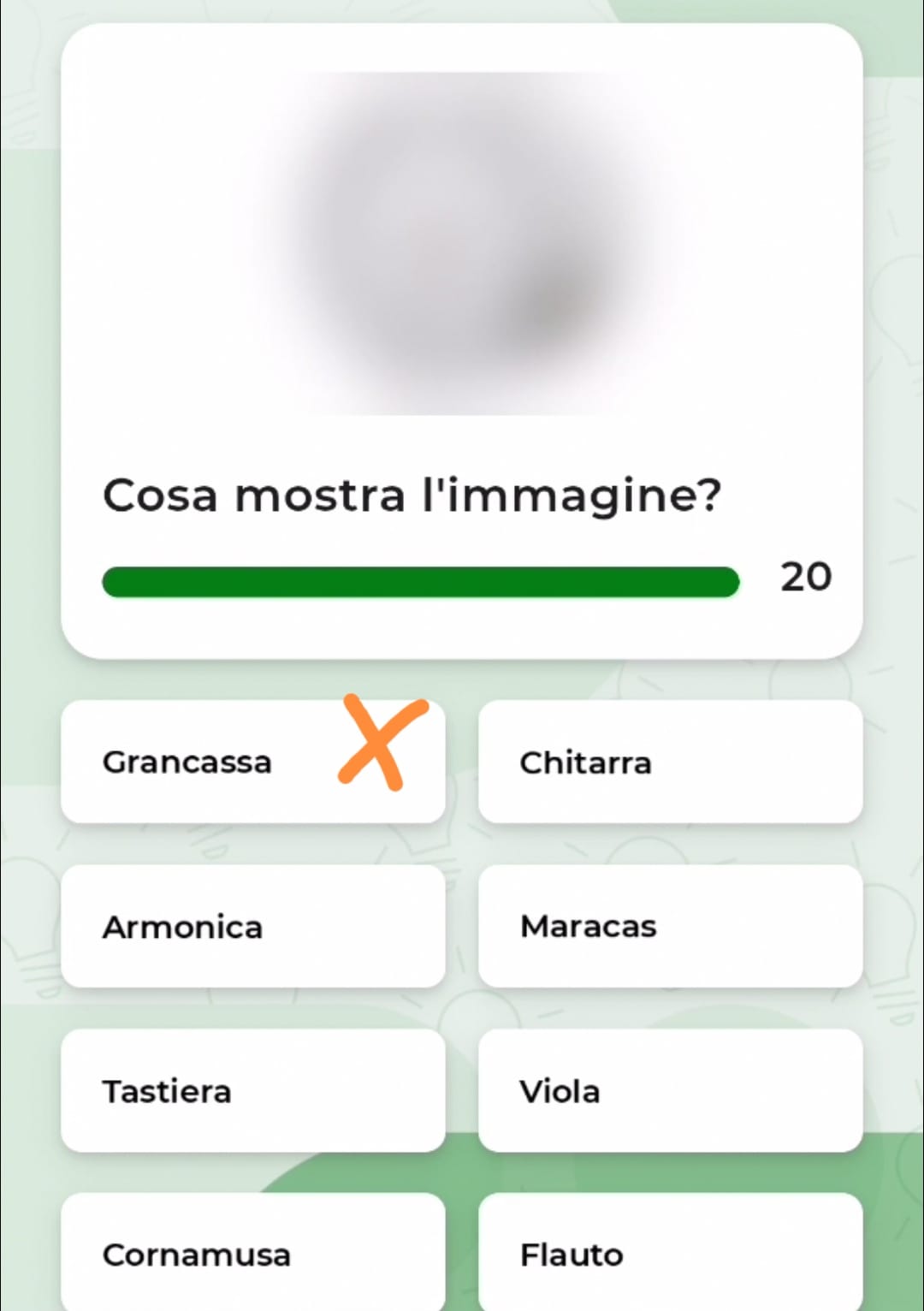Choose the Chitarra answer
This screenshot has height=1311, width=924.
tap(670, 762)
